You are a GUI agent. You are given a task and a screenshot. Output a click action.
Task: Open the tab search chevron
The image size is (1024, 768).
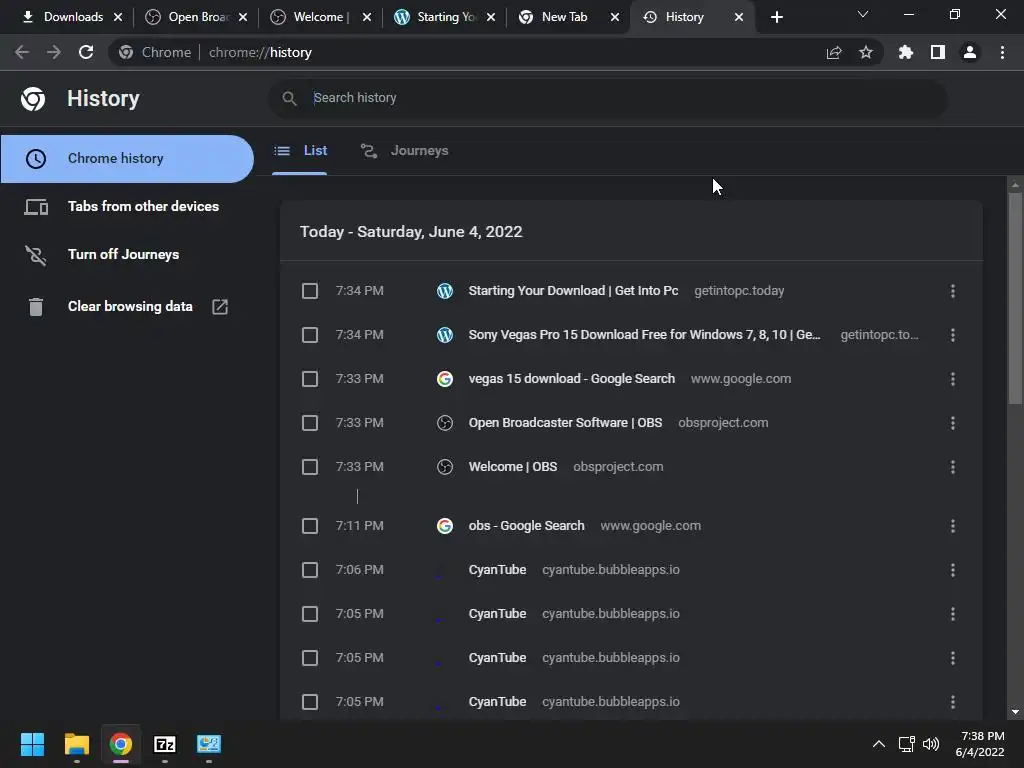coord(863,14)
